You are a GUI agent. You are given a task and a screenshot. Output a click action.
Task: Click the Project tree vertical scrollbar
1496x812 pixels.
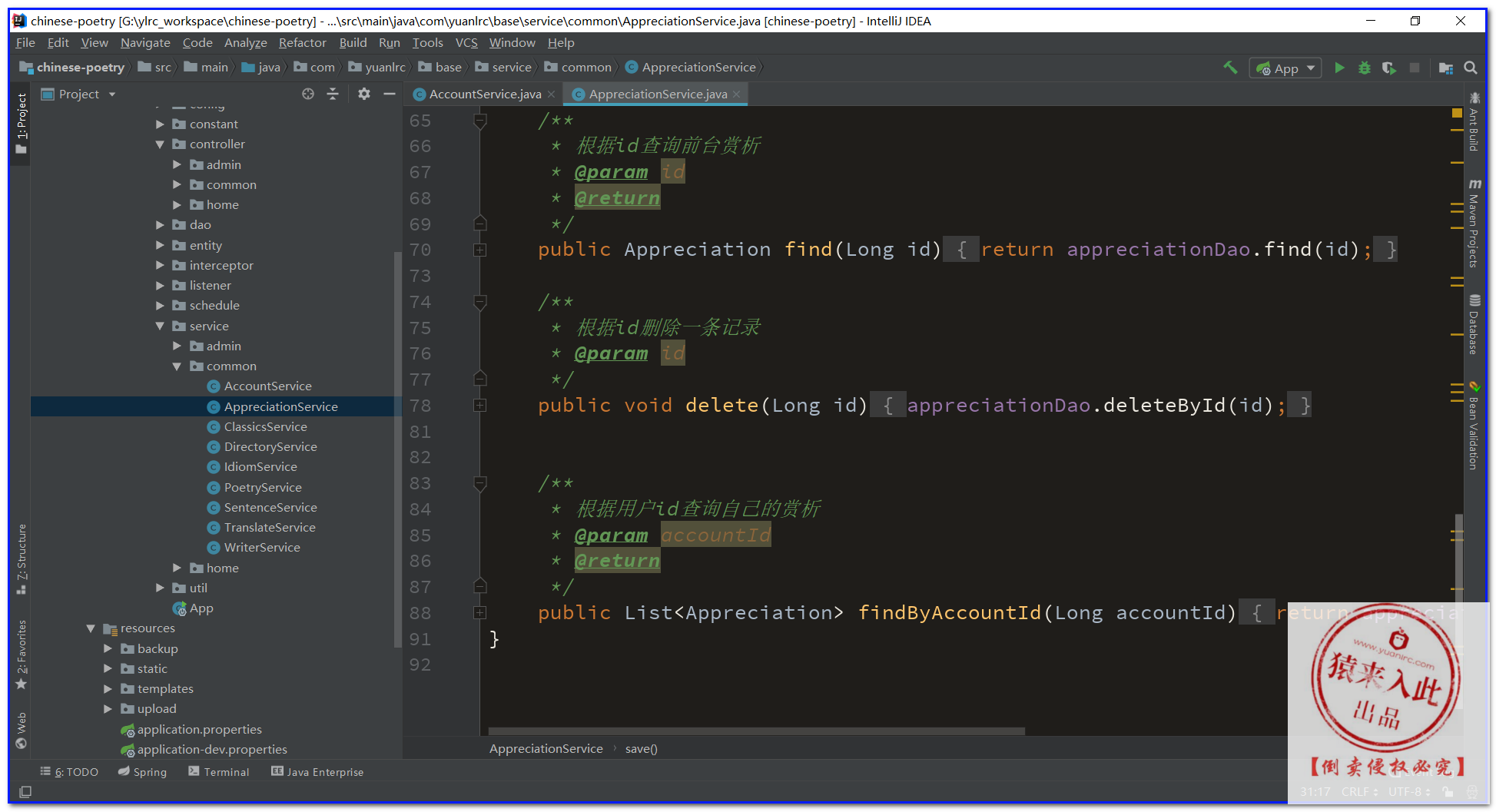tap(397, 449)
